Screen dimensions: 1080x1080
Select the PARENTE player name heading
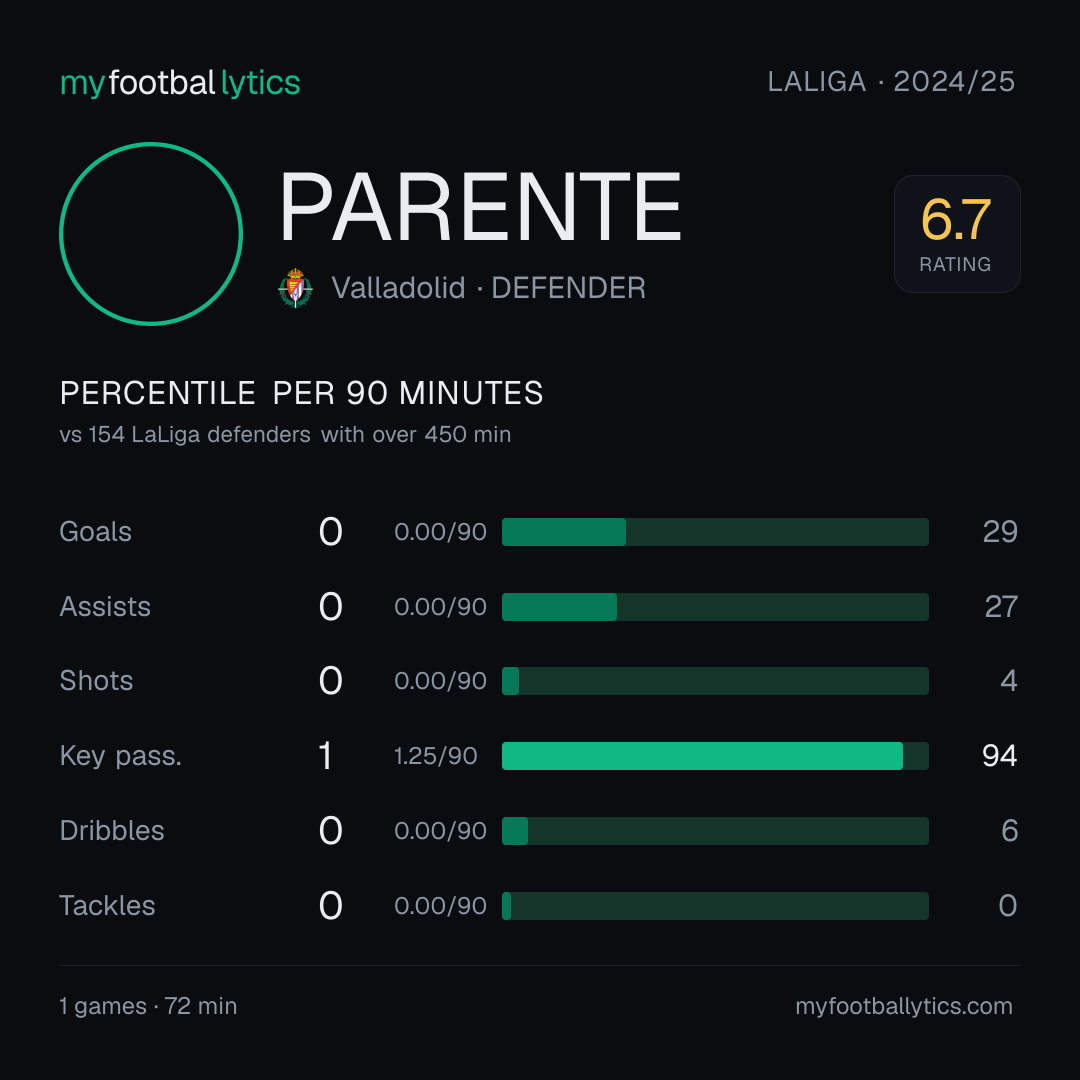pos(480,207)
